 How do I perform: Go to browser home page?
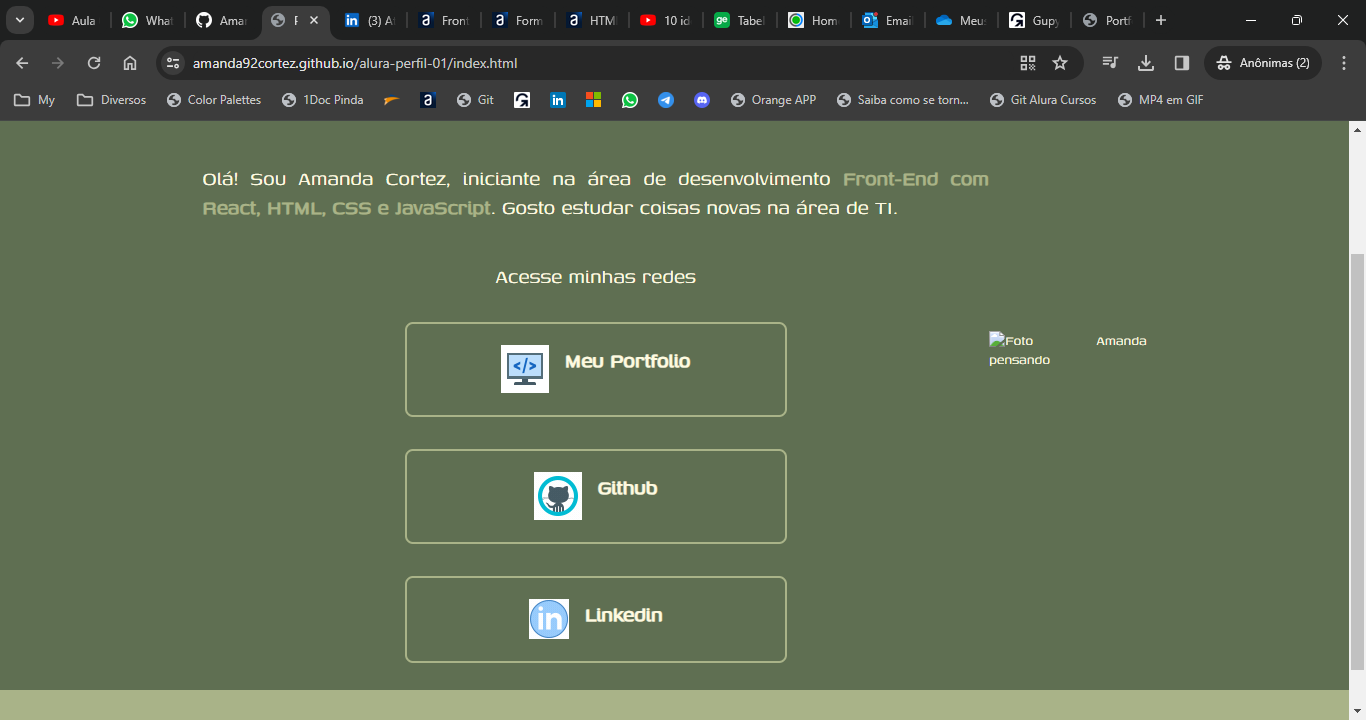pyautogui.click(x=130, y=63)
